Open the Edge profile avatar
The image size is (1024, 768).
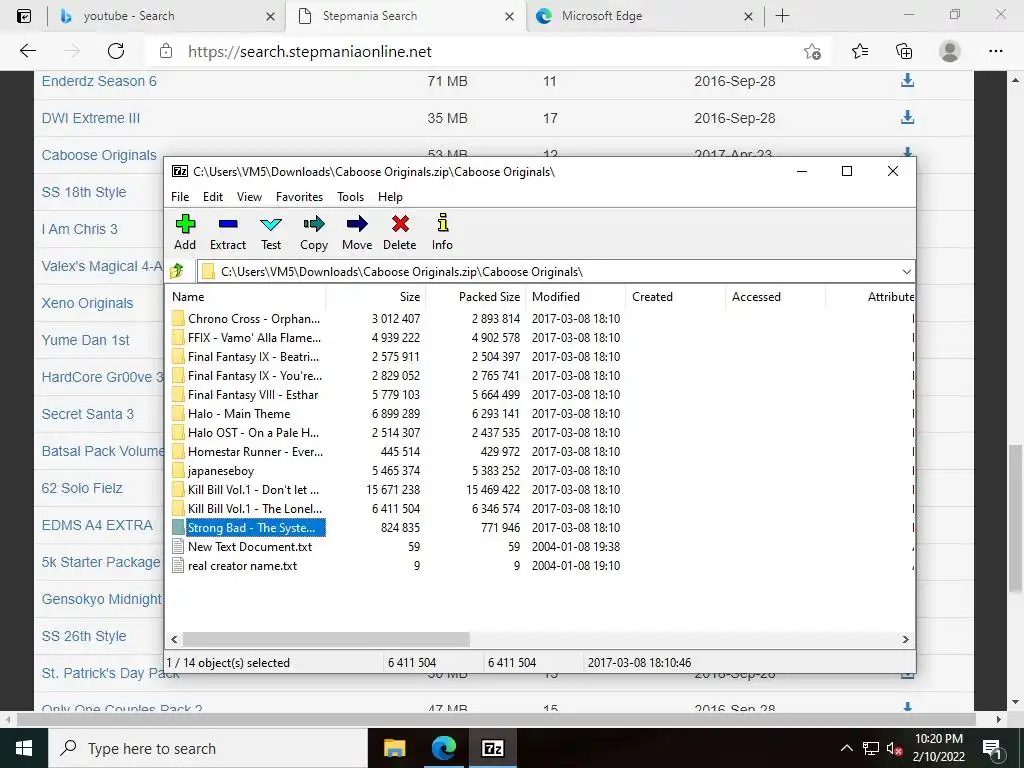click(x=950, y=51)
